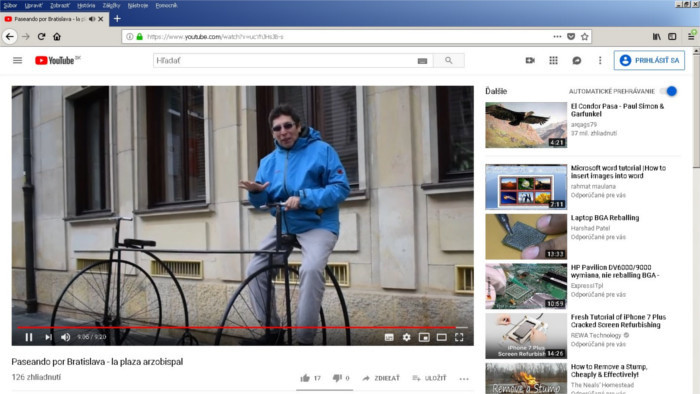Enter fullscreen mode
The width and height of the screenshot is (700, 394).
(x=459, y=337)
